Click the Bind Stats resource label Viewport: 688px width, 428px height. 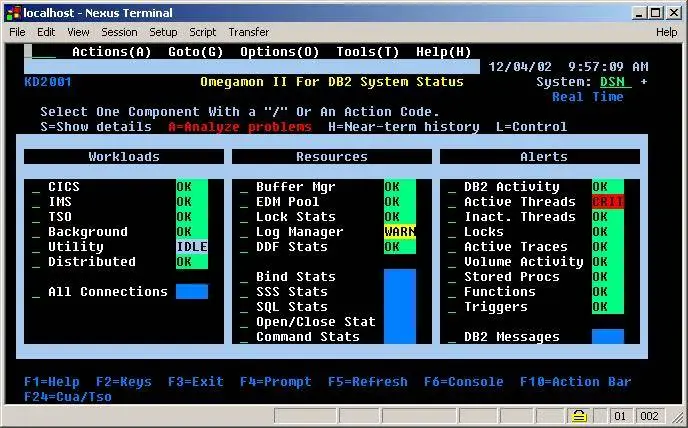pyautogui.click(x=296, y=277)
